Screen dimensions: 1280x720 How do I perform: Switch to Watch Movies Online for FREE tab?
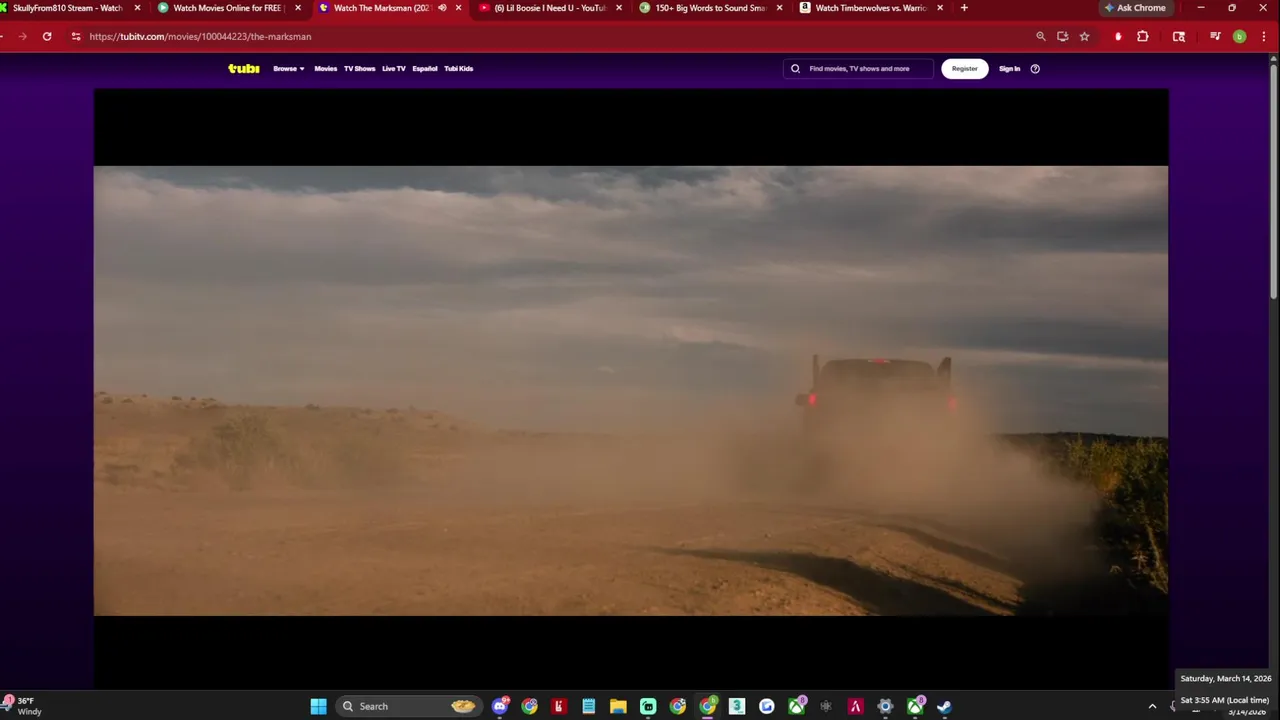click(x=228, y=8)
